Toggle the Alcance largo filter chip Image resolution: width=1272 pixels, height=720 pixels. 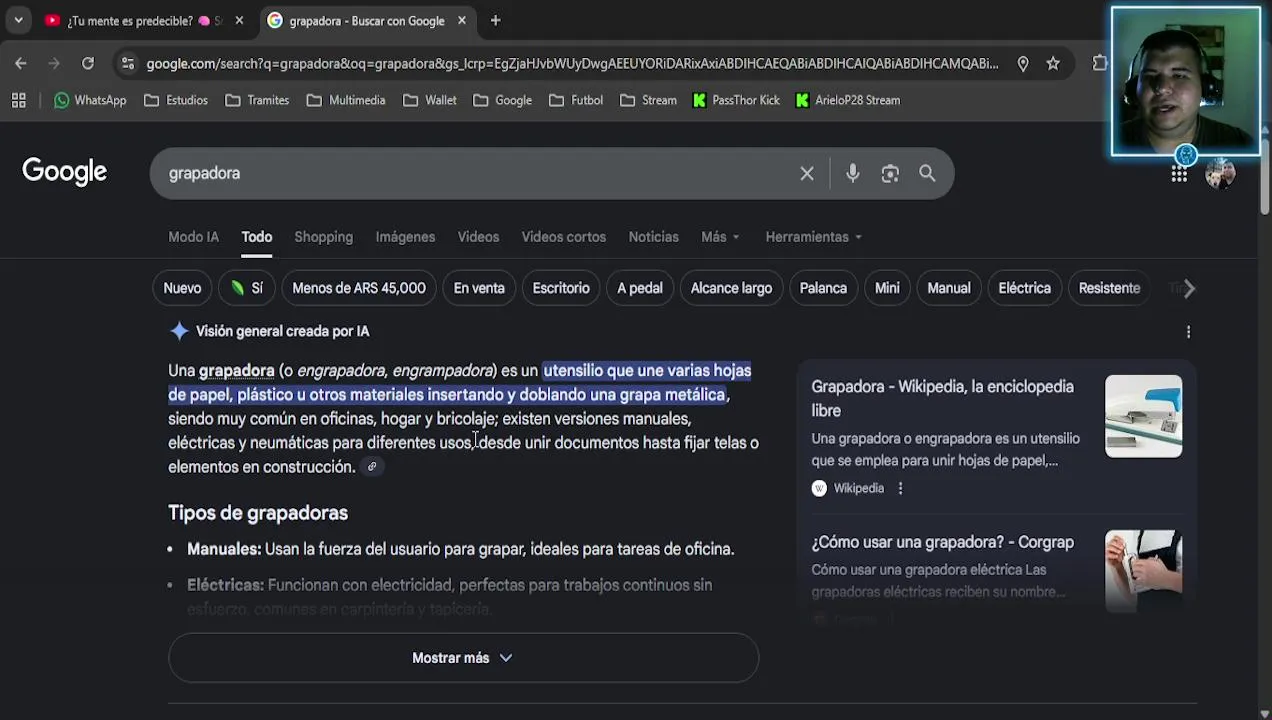pos(731,288)
